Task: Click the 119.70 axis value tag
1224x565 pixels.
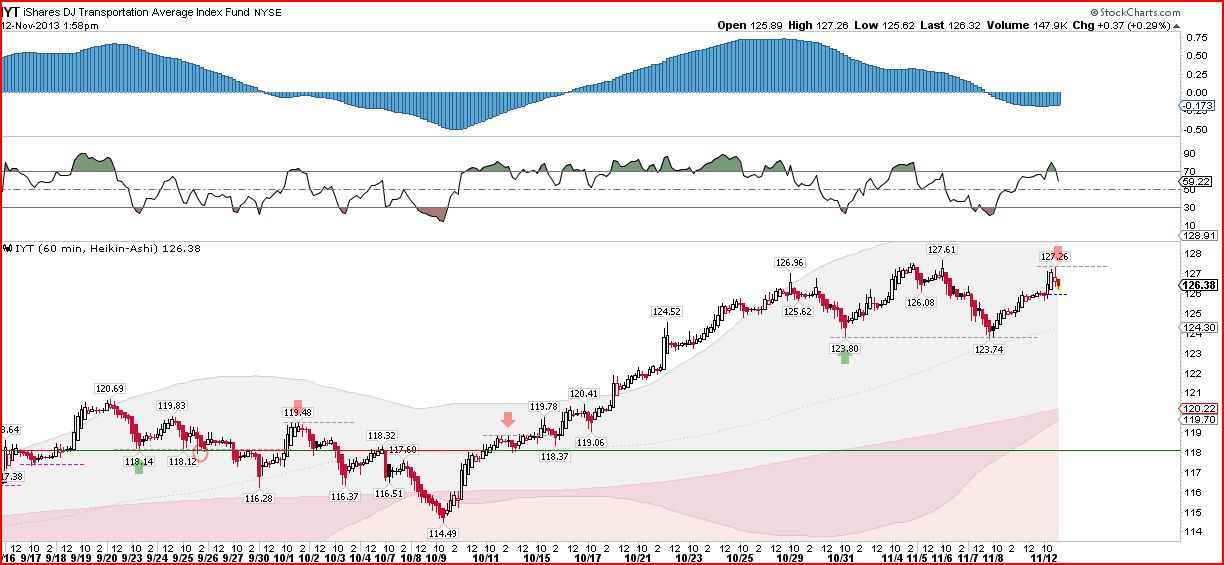Action: pos(1199,420)
